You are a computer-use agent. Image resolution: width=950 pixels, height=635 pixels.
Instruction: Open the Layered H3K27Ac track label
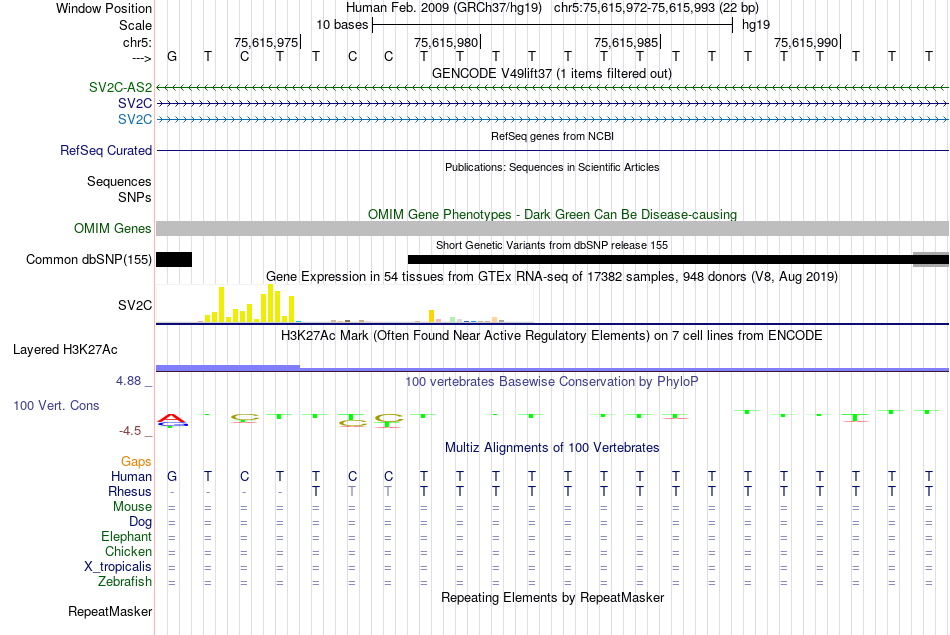tap(65, 350)
